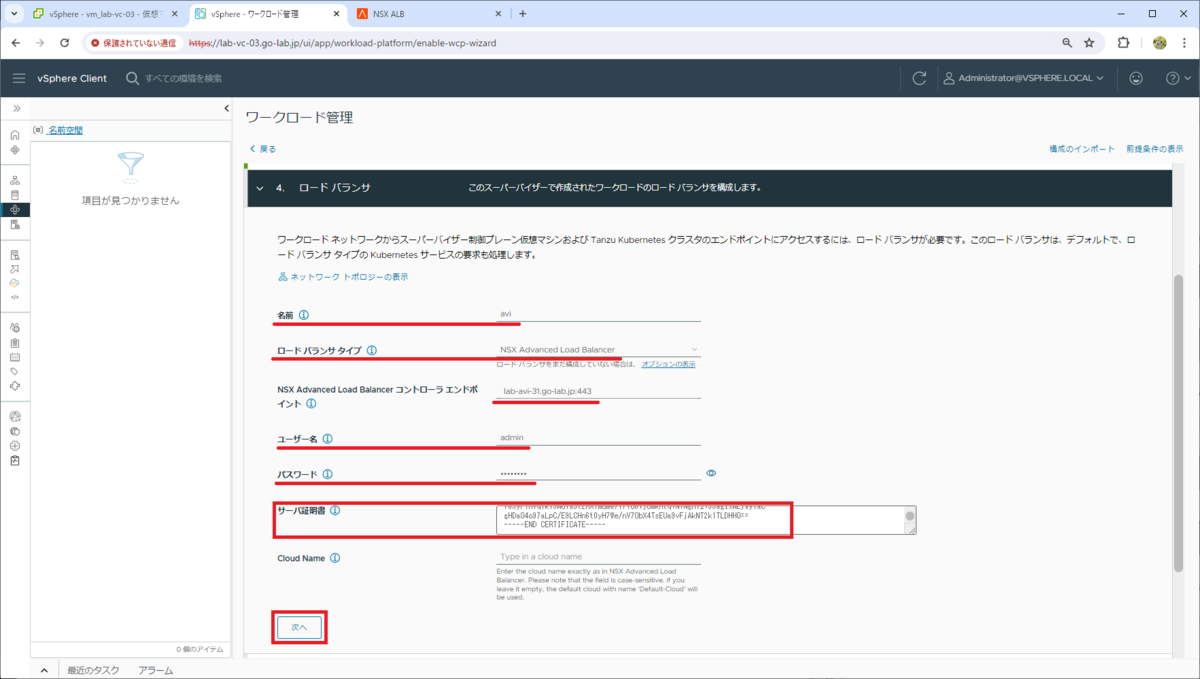This screenshot has width=1200, height=679.
Task: Open the browser extensions puzzle icon
Action: [1123, 43]
